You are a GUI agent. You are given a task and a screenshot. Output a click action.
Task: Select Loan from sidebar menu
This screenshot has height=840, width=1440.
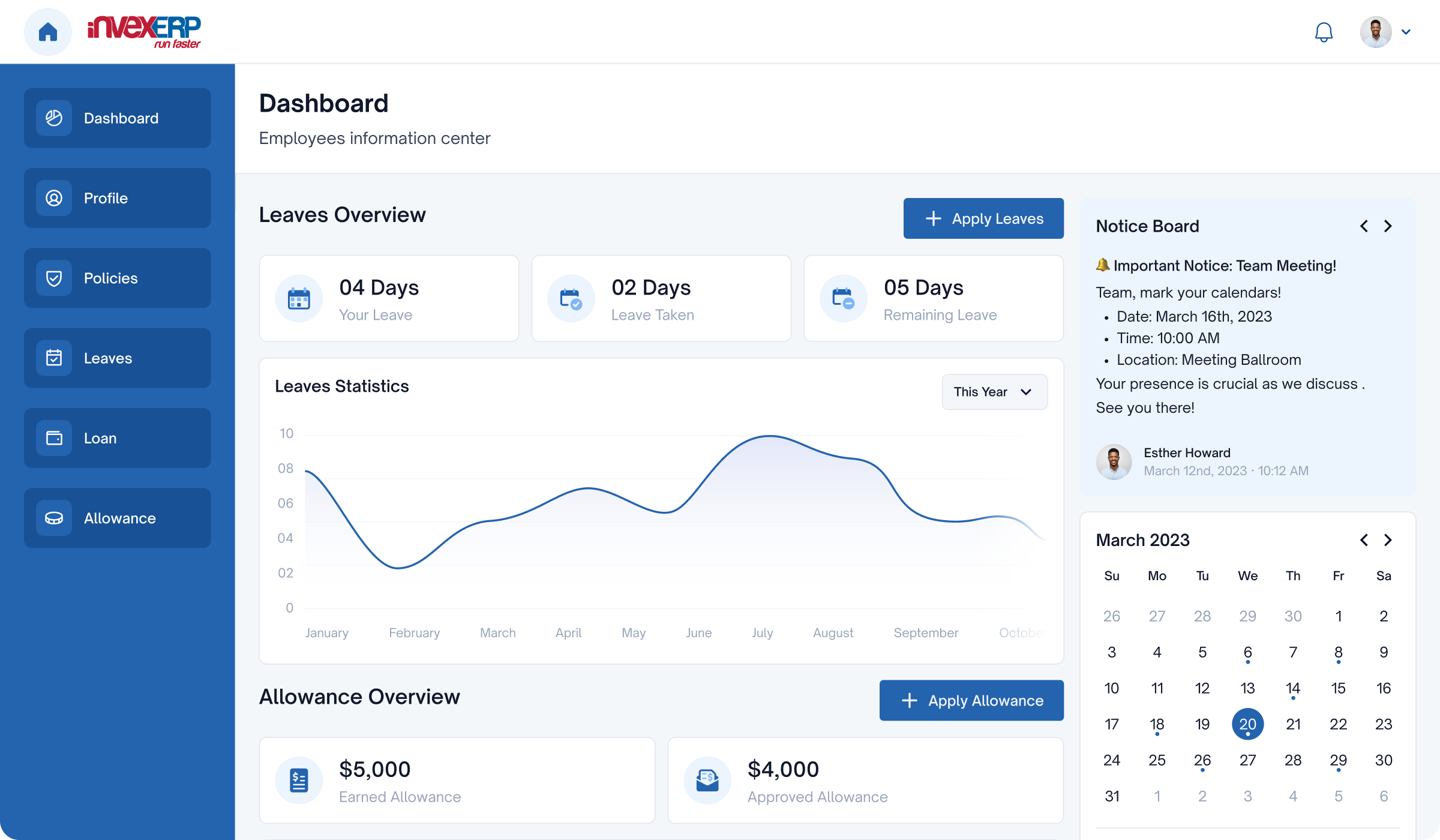pyautogui.click(x=118, y=438)
